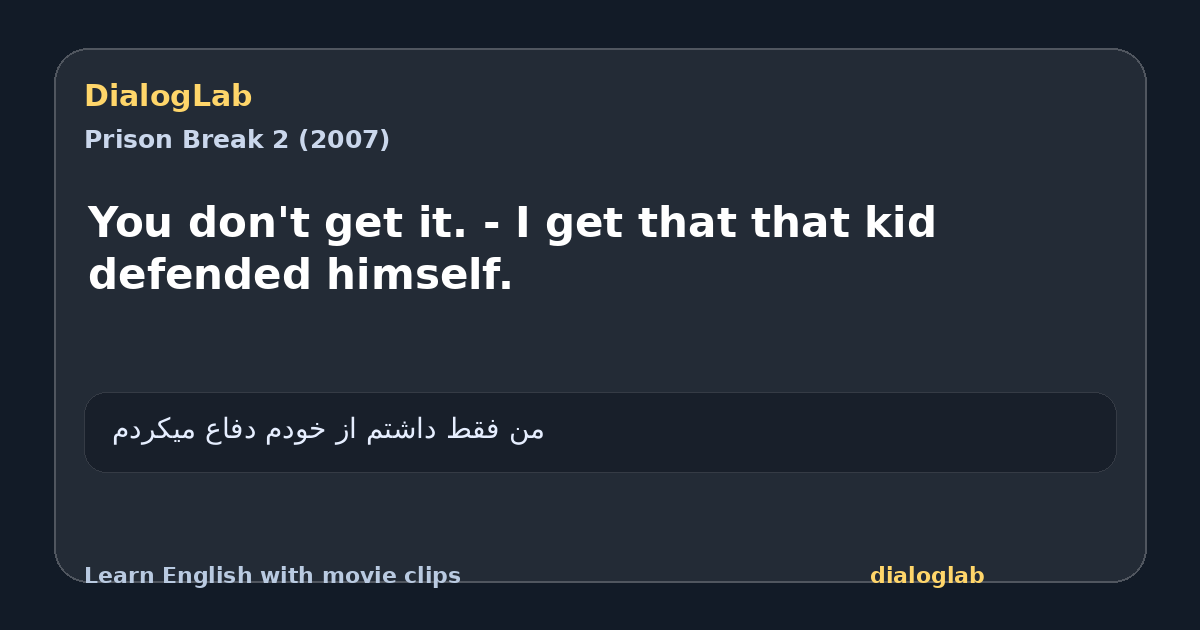This screenshot has width=1200, height=630.
Task: Click the word "defended" in the quote
Action: pos(201,274)
